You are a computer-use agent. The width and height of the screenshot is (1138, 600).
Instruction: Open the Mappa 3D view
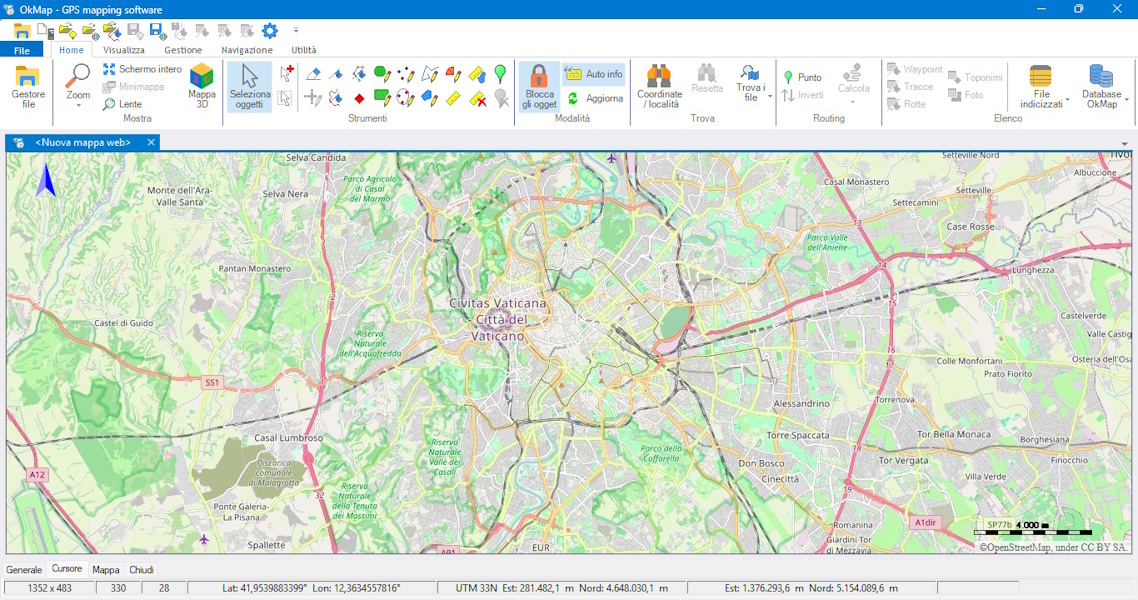point(202,86)
